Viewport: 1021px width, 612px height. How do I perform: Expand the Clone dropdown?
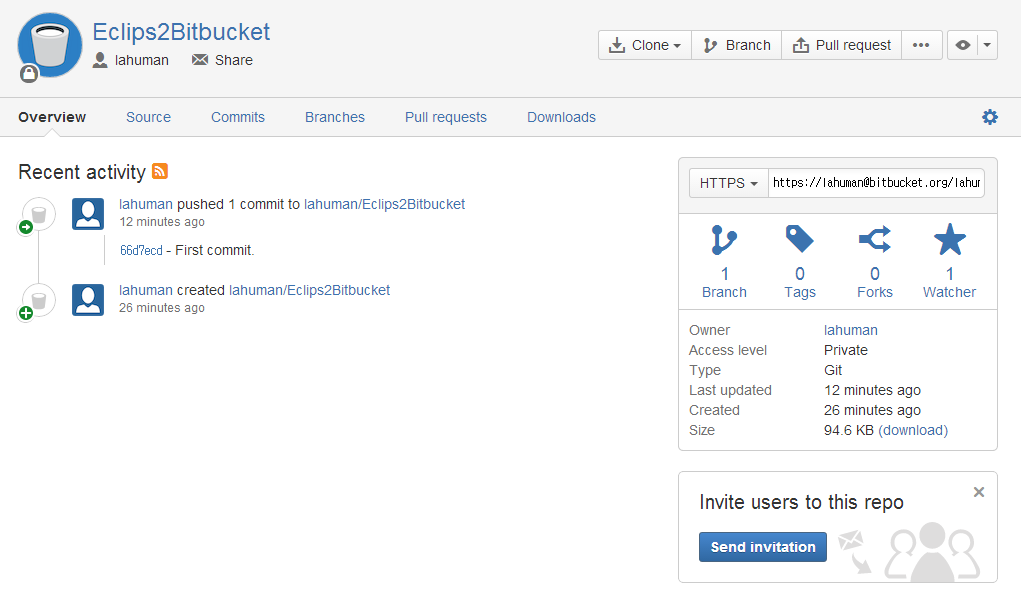click(645, 45)
